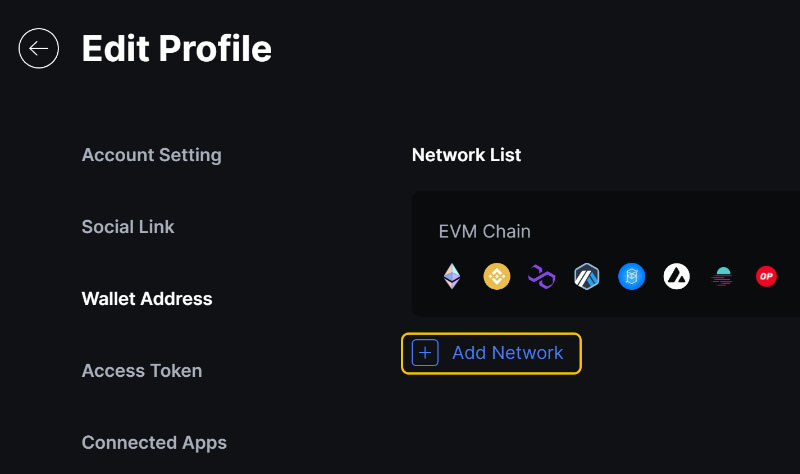The image size is (800, 474).
Task: Click the plus icon beside Add Network
Action: pyautogui.click(x=425, y=353)
